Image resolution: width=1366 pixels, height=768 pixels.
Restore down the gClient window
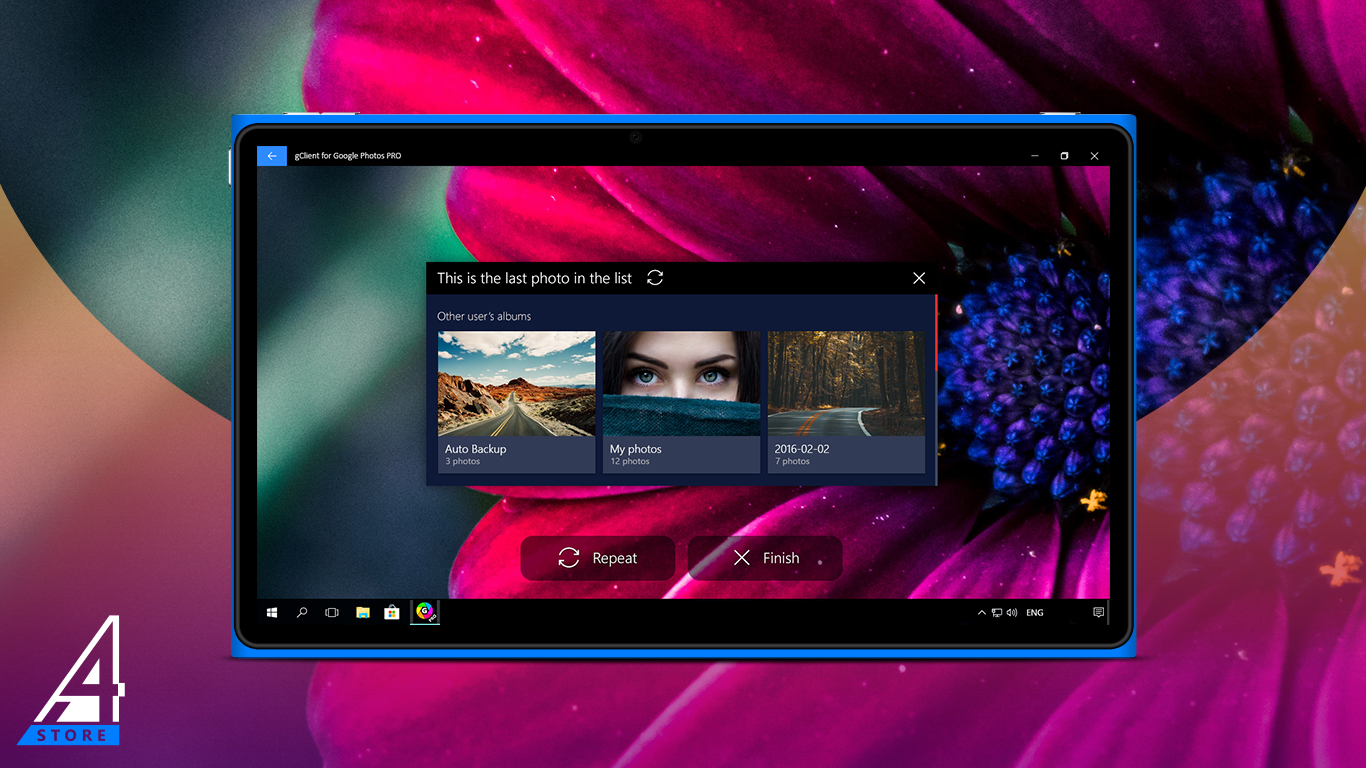click(x=1064, y=156)
